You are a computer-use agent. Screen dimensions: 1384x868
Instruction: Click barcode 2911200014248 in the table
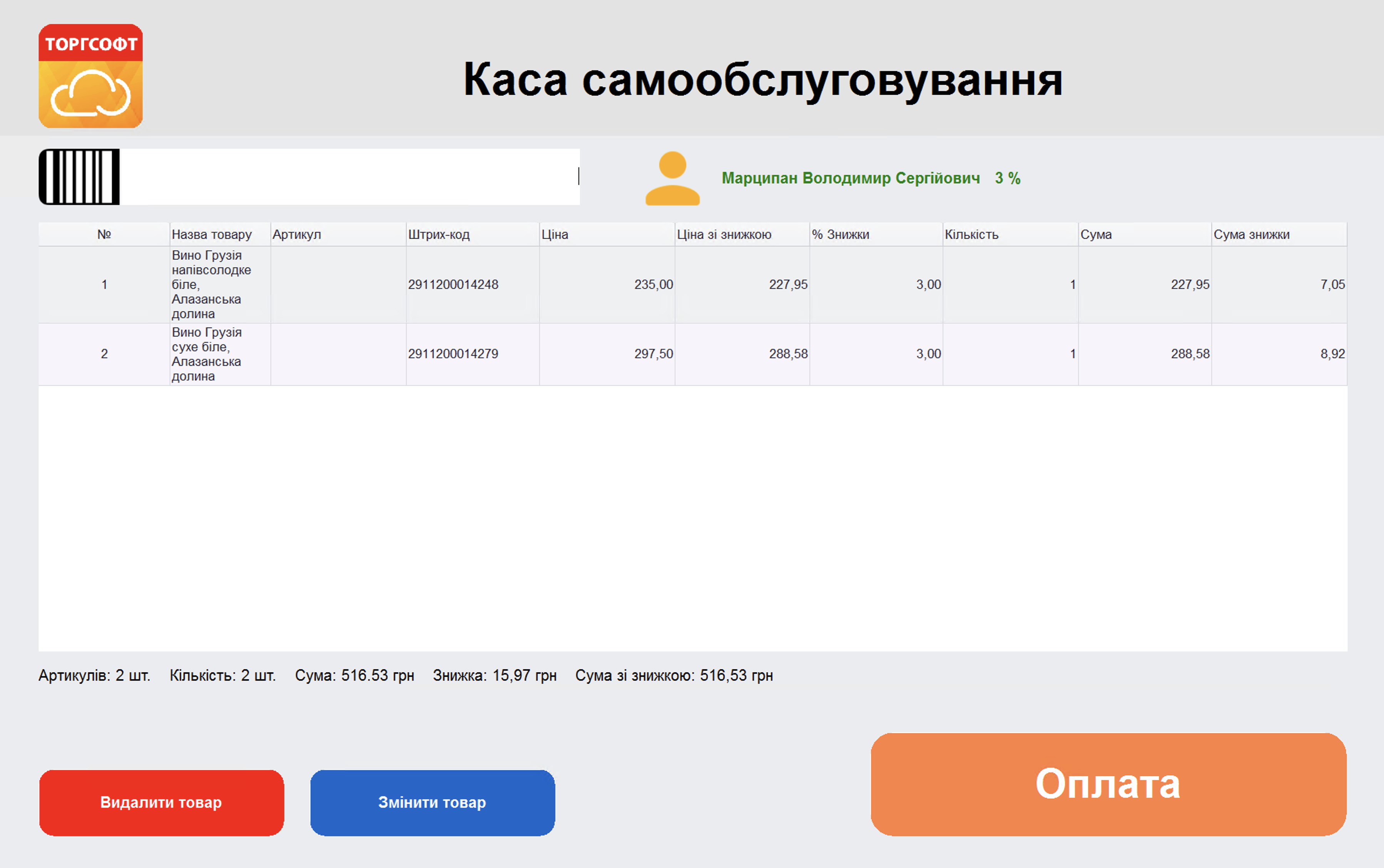point(454,284)
